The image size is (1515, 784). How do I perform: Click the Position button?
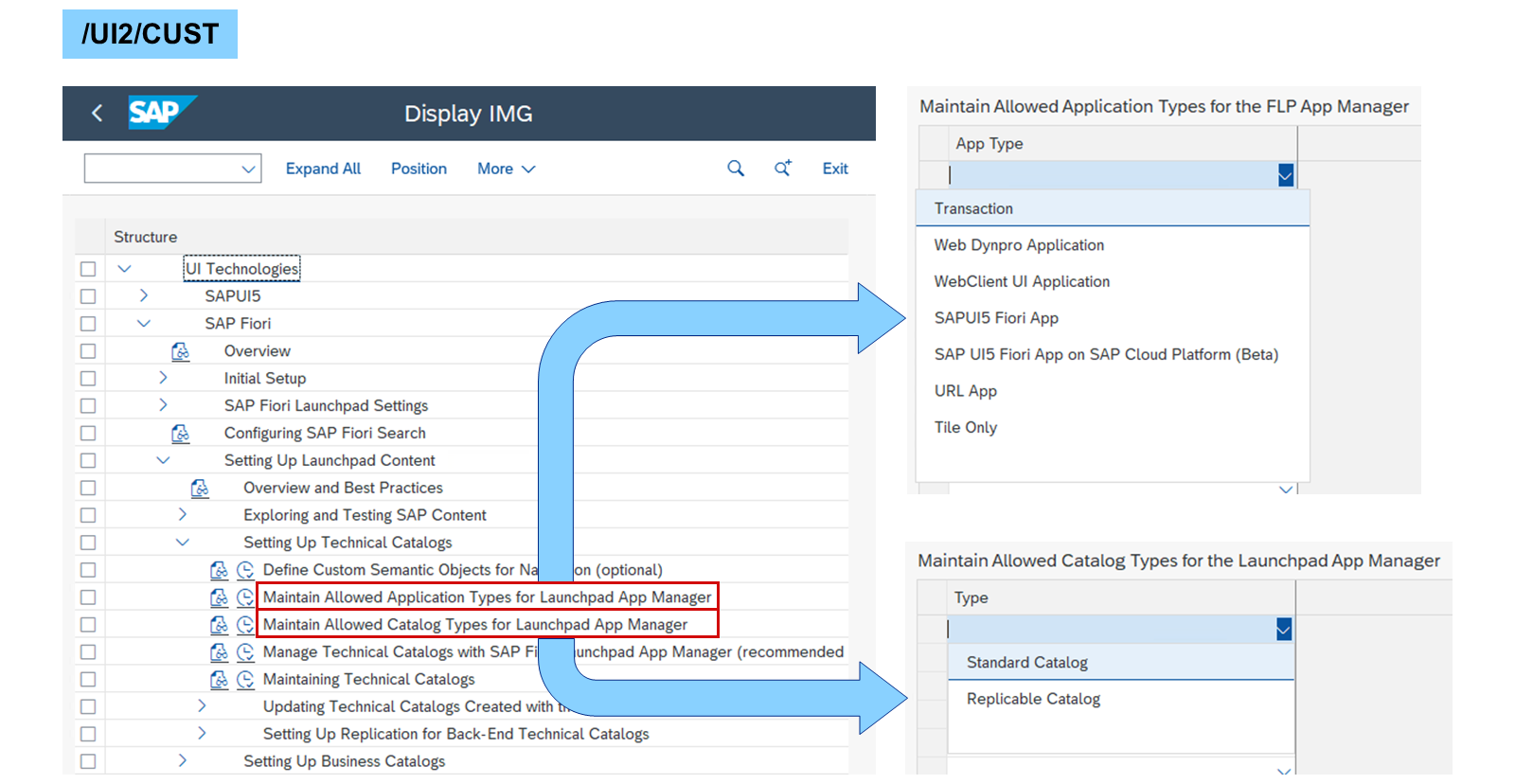pyautogui.click(x=419, y=169)
